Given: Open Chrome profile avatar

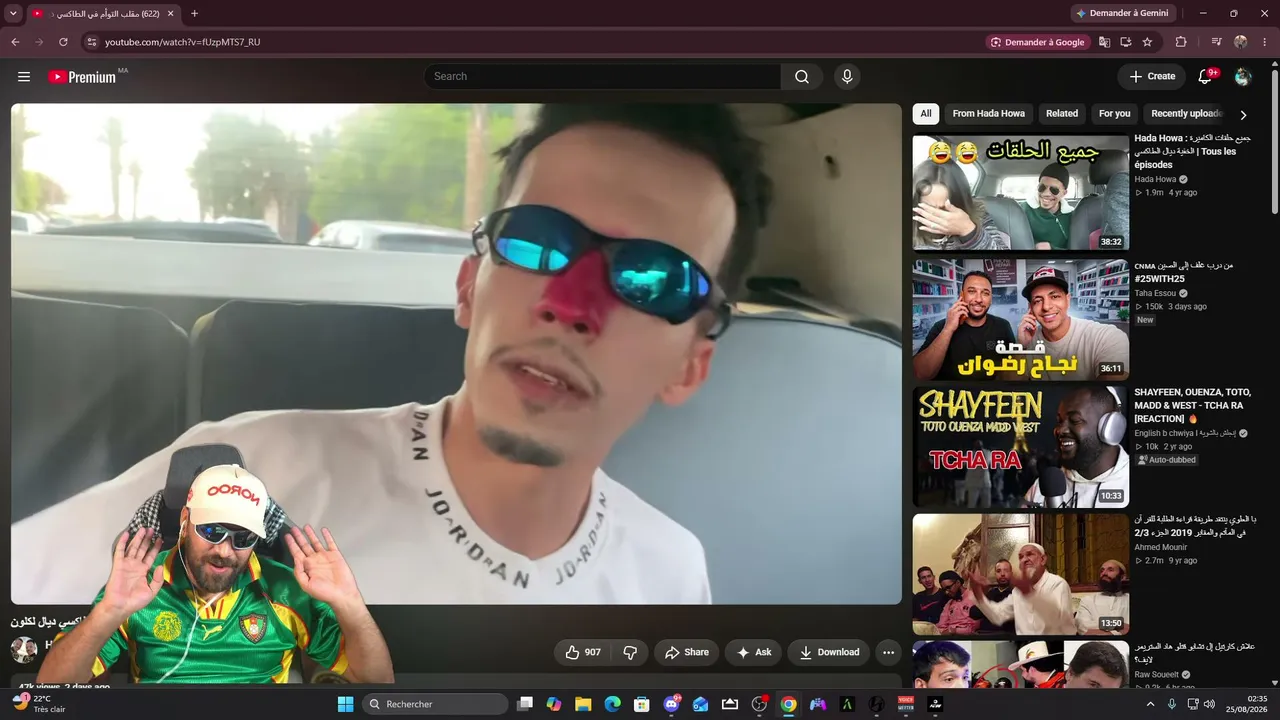Looking at the screenshot, I should tap(1241, 42).
